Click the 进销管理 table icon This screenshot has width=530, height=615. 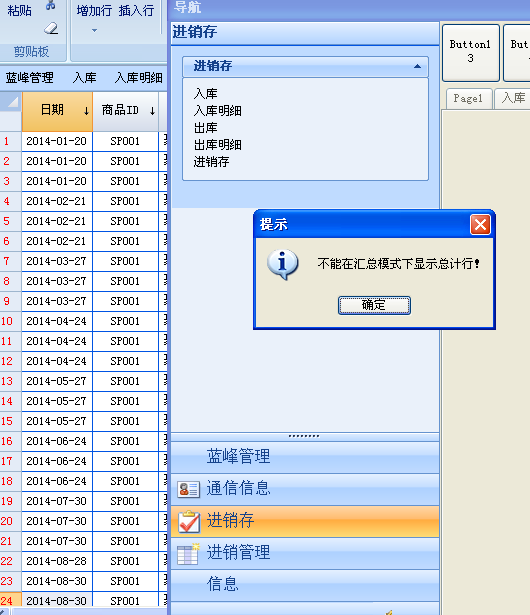point(188,554)
